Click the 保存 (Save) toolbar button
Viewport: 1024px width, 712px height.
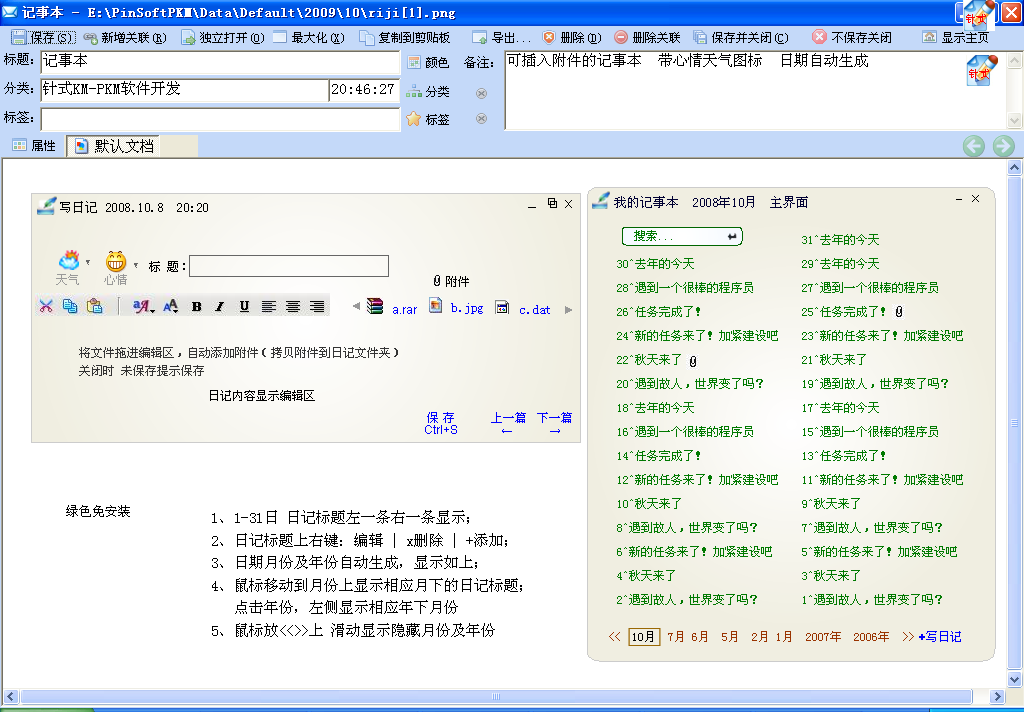(42, 37)
